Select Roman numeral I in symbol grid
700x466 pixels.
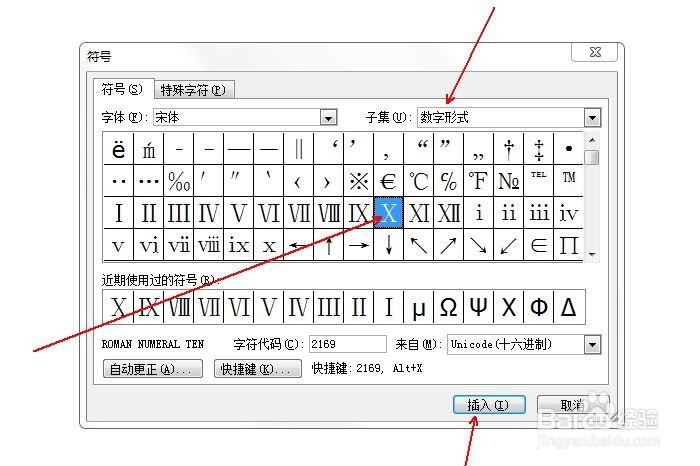pos(118,213)
